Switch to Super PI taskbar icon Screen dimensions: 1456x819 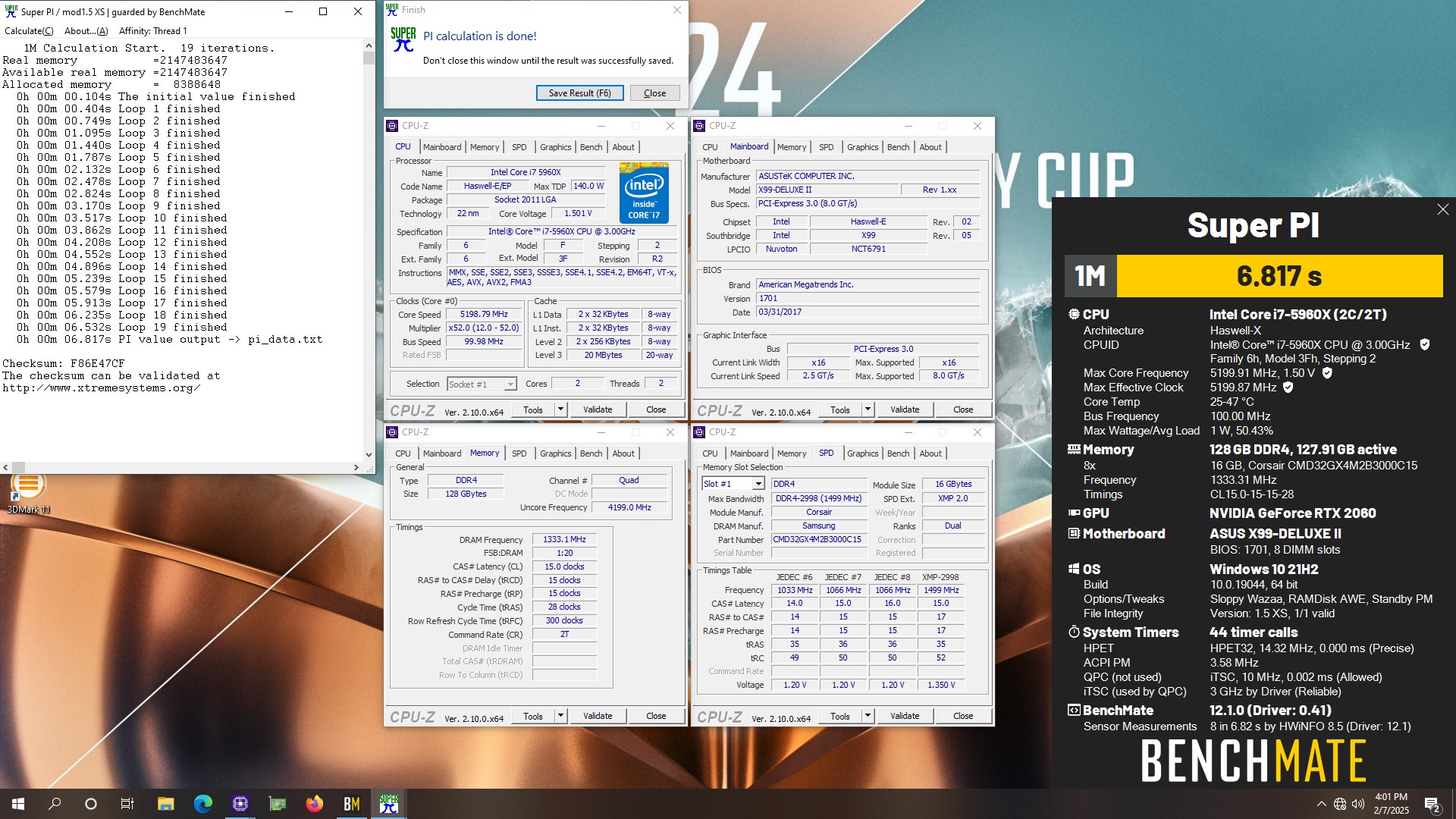coord(389,804)
